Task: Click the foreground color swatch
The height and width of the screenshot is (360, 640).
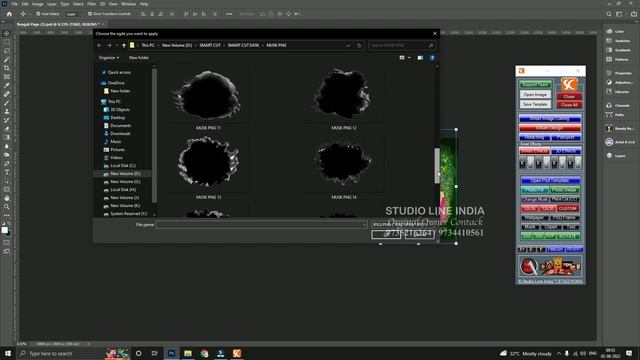Action: [4, 230]
